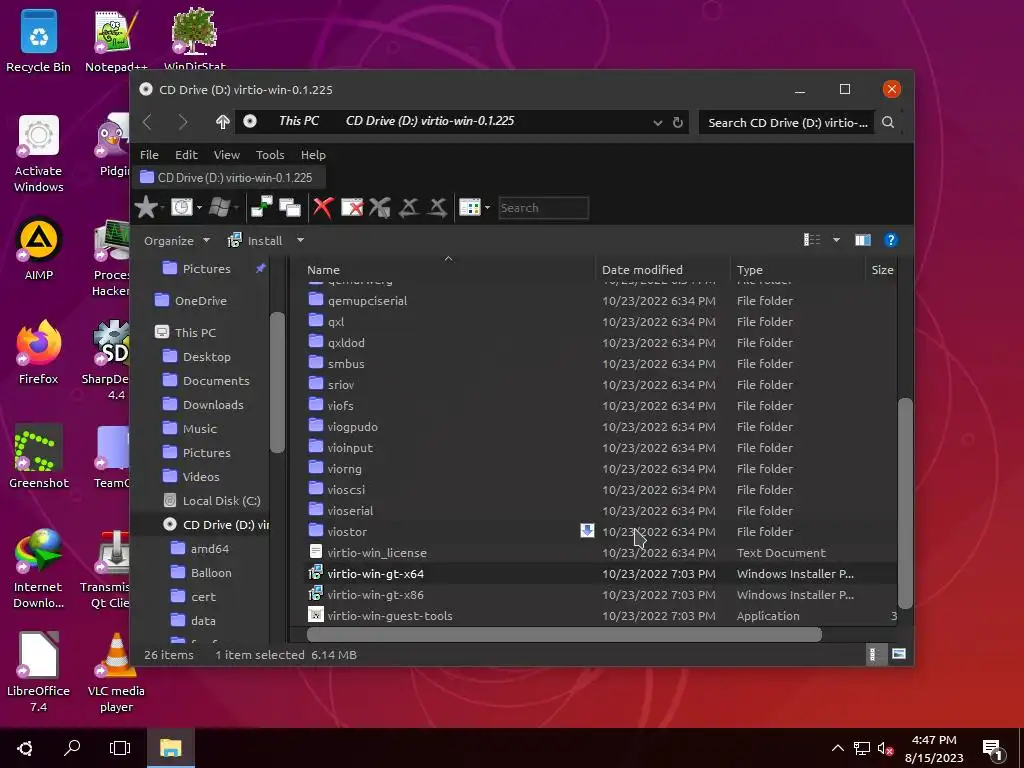
Task: Launch Firefox from the desktop
Action: tap(39, 351)
